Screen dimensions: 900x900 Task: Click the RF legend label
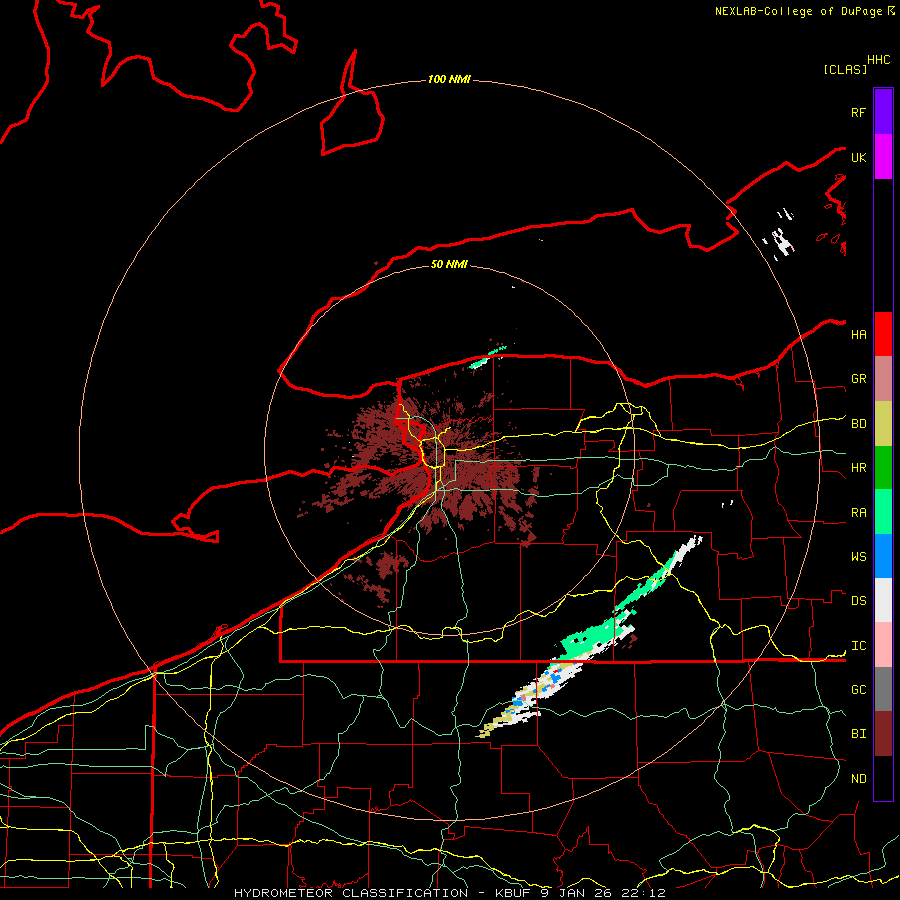pyautogui.click(x=858, y=112)
